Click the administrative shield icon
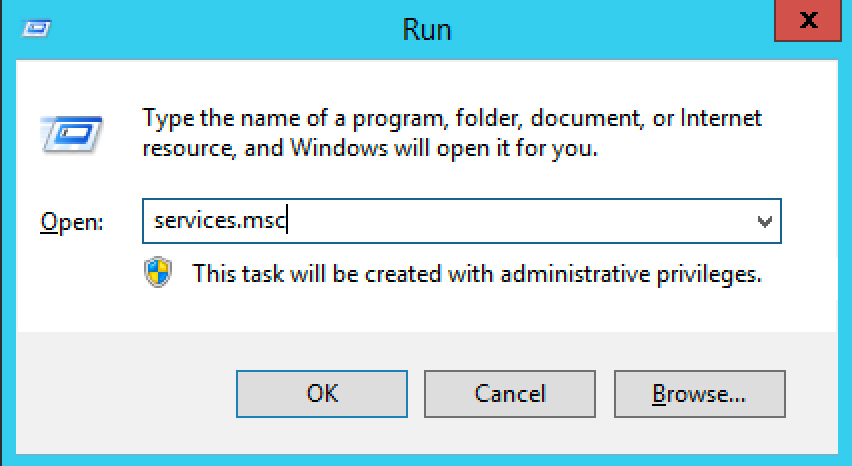852x466 pixels. coord(157,272)
